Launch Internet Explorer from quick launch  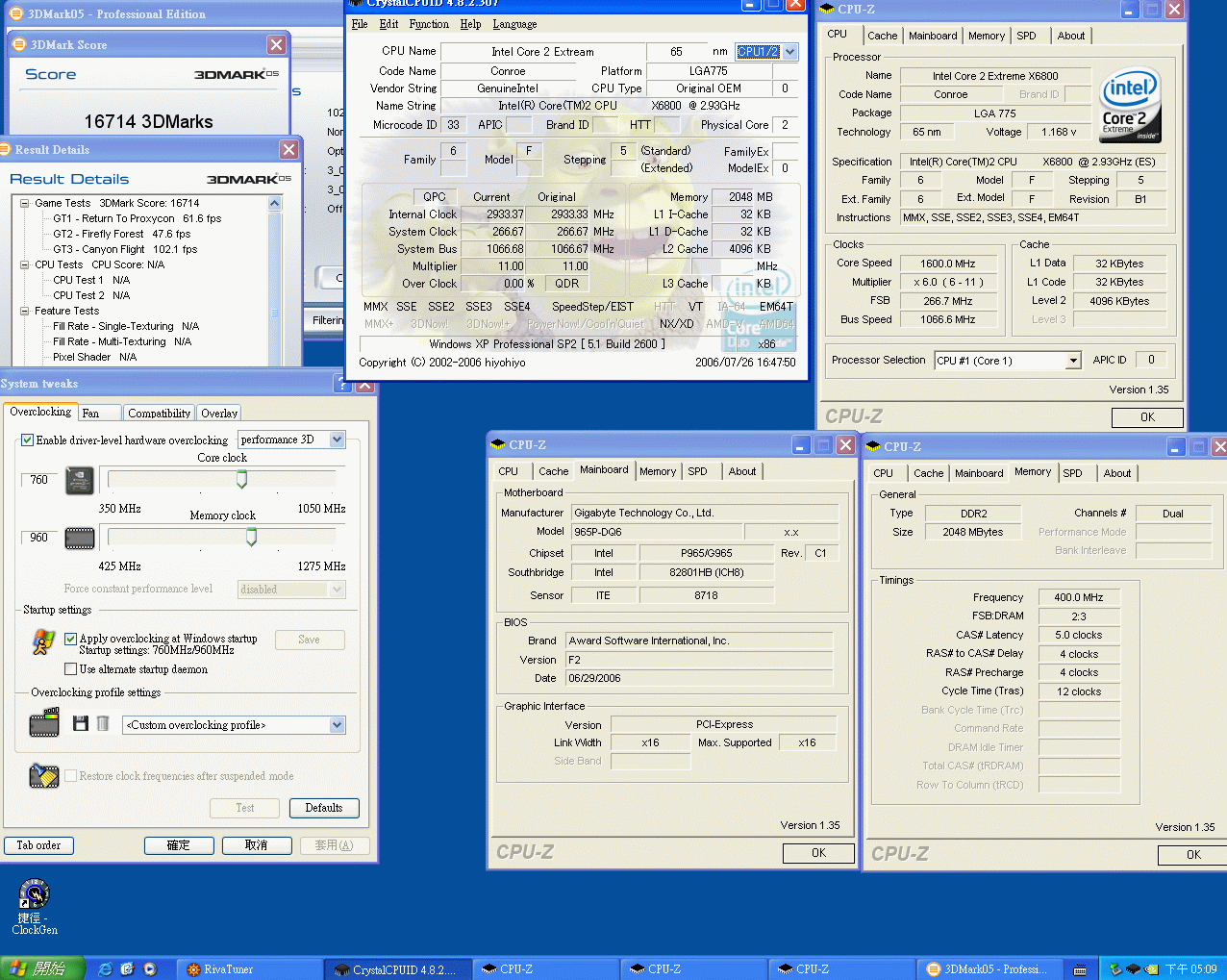pos(105,969)
